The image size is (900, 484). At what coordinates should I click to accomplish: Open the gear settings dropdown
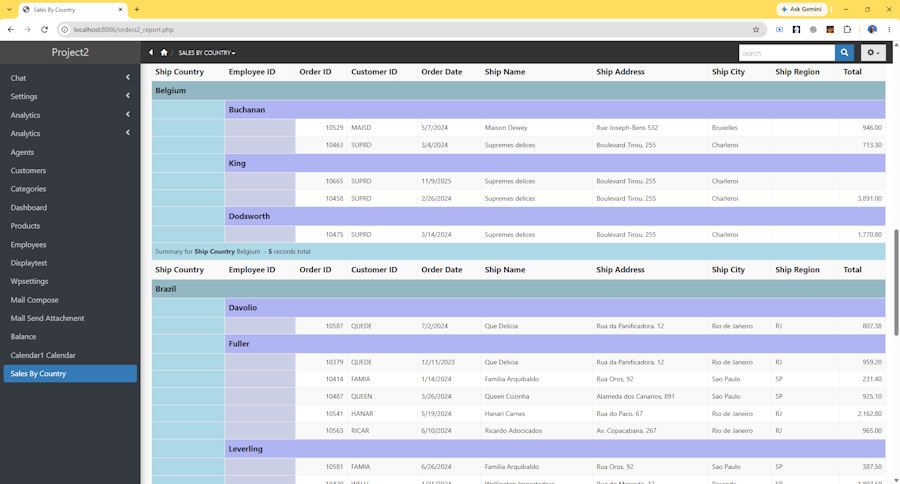tap(873, 53)
